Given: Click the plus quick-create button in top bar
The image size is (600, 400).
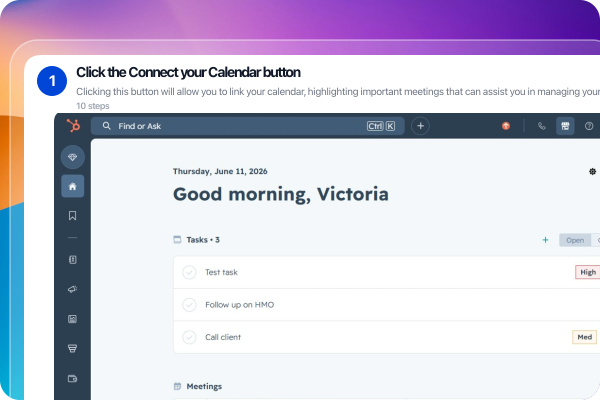Looking at the screenshot, I should (420, 126).
